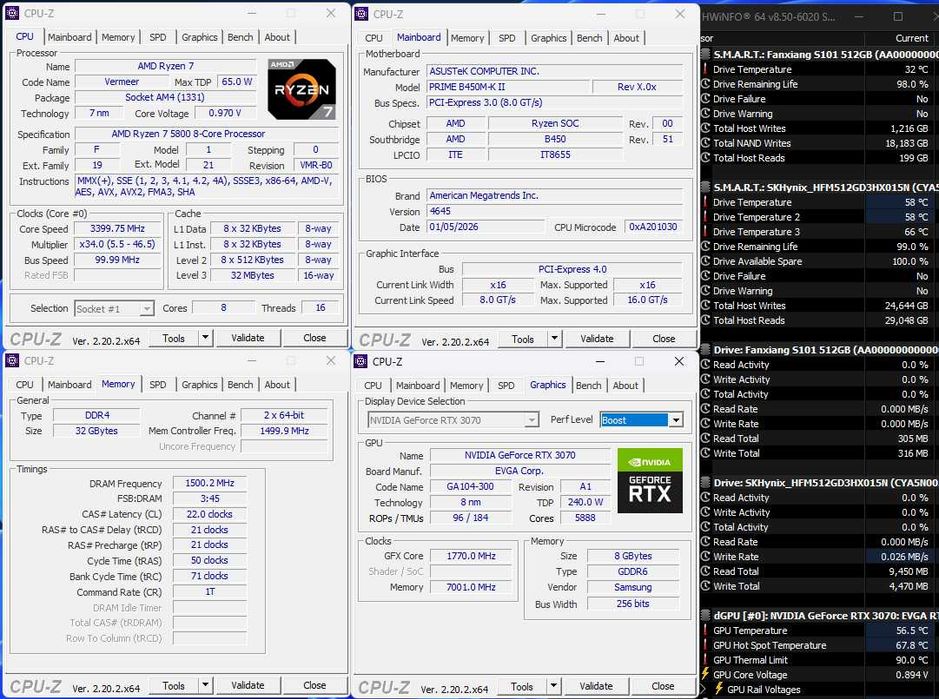This screenshot has height=699, width=939.
Task: Click the thermometer icon beside Drive Temperature 2
Action: tap(705, 217)
